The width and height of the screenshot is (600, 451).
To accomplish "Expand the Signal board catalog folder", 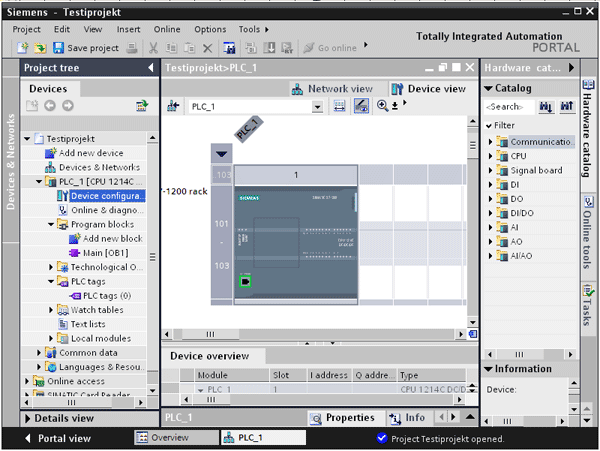I will [490, 171].
